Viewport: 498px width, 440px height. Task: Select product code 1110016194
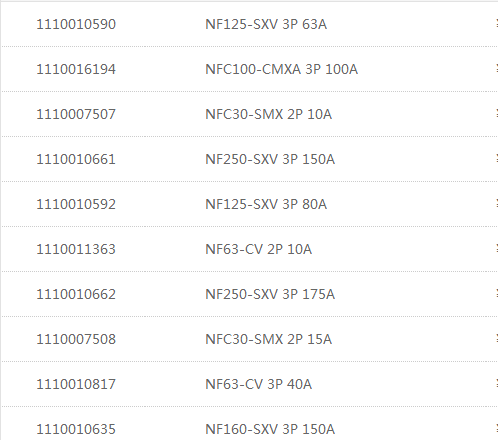pos(76,69)
